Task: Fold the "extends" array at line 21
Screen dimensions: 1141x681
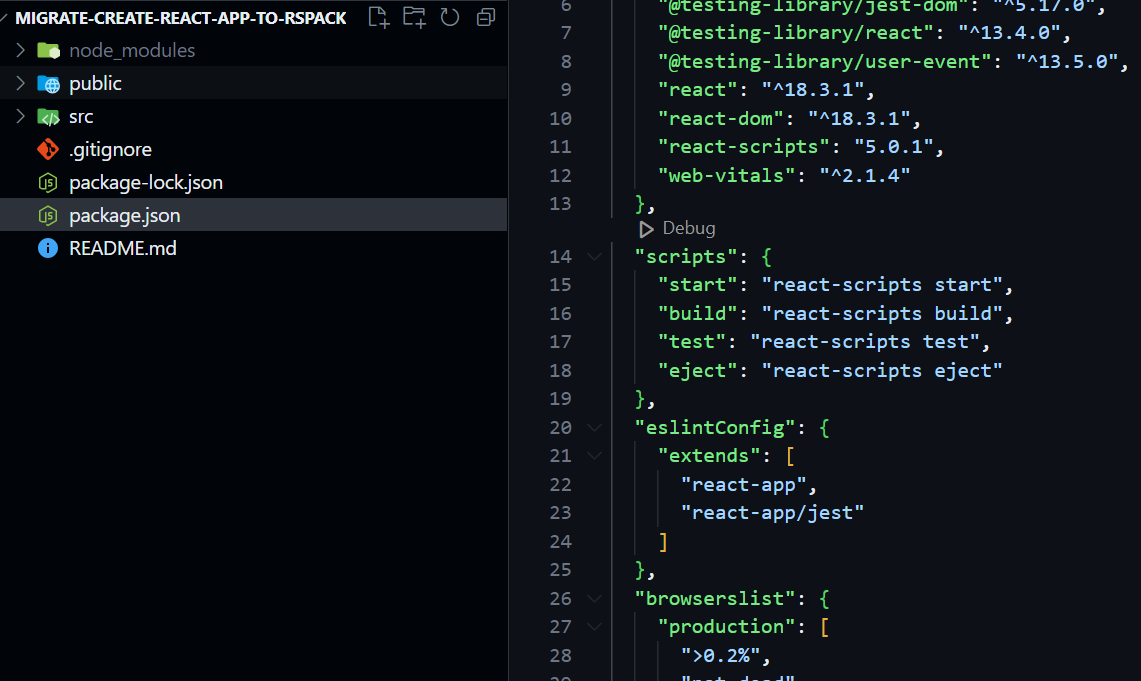Action: coord(595,455)
